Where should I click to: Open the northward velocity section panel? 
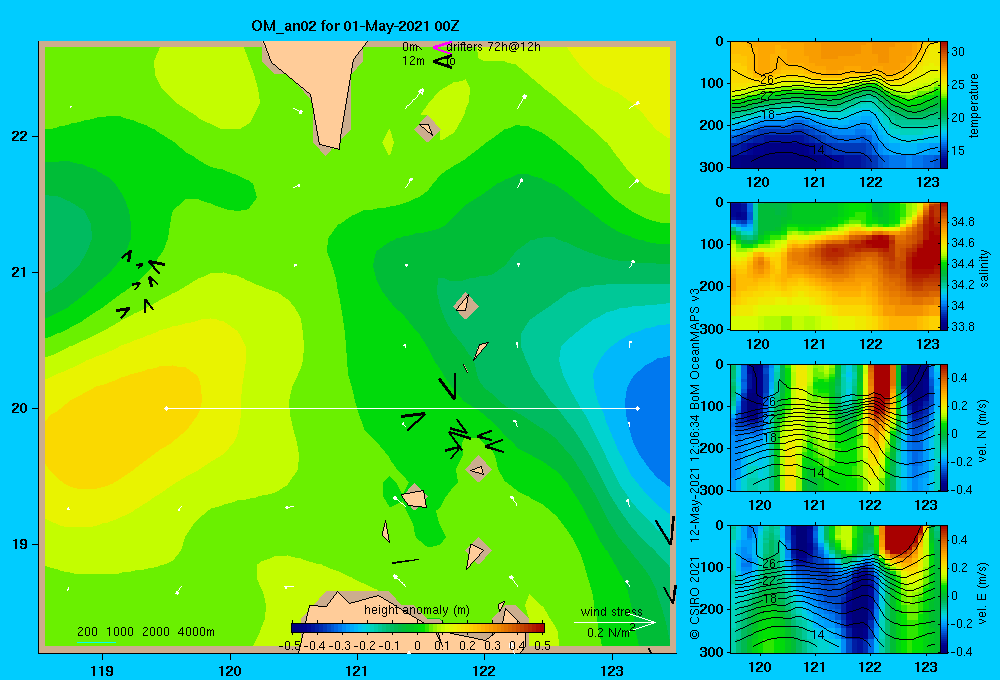(x=834, y=428)
